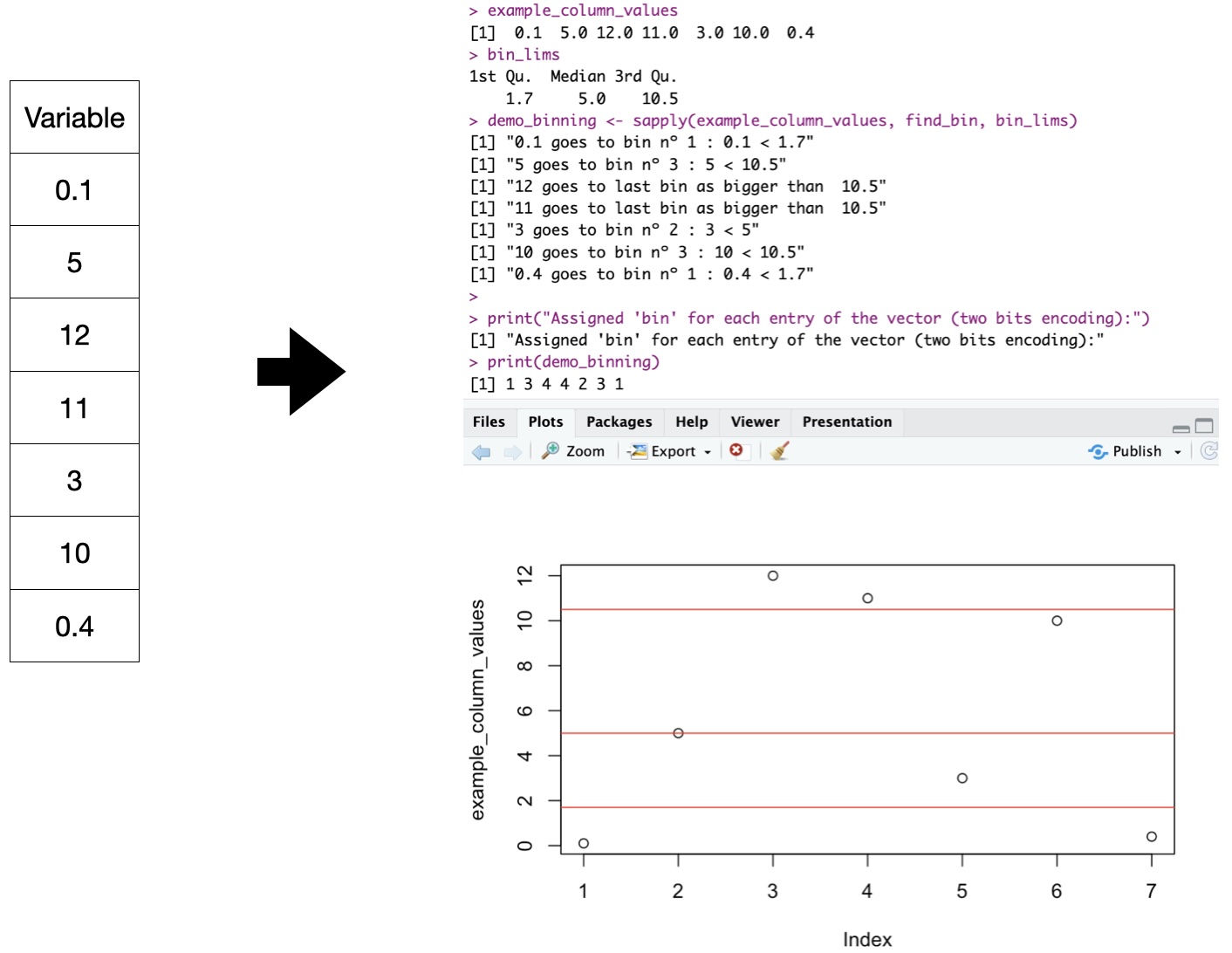Switch to the Viewer tab
The image size is (1232, 953).
(755, 422)
